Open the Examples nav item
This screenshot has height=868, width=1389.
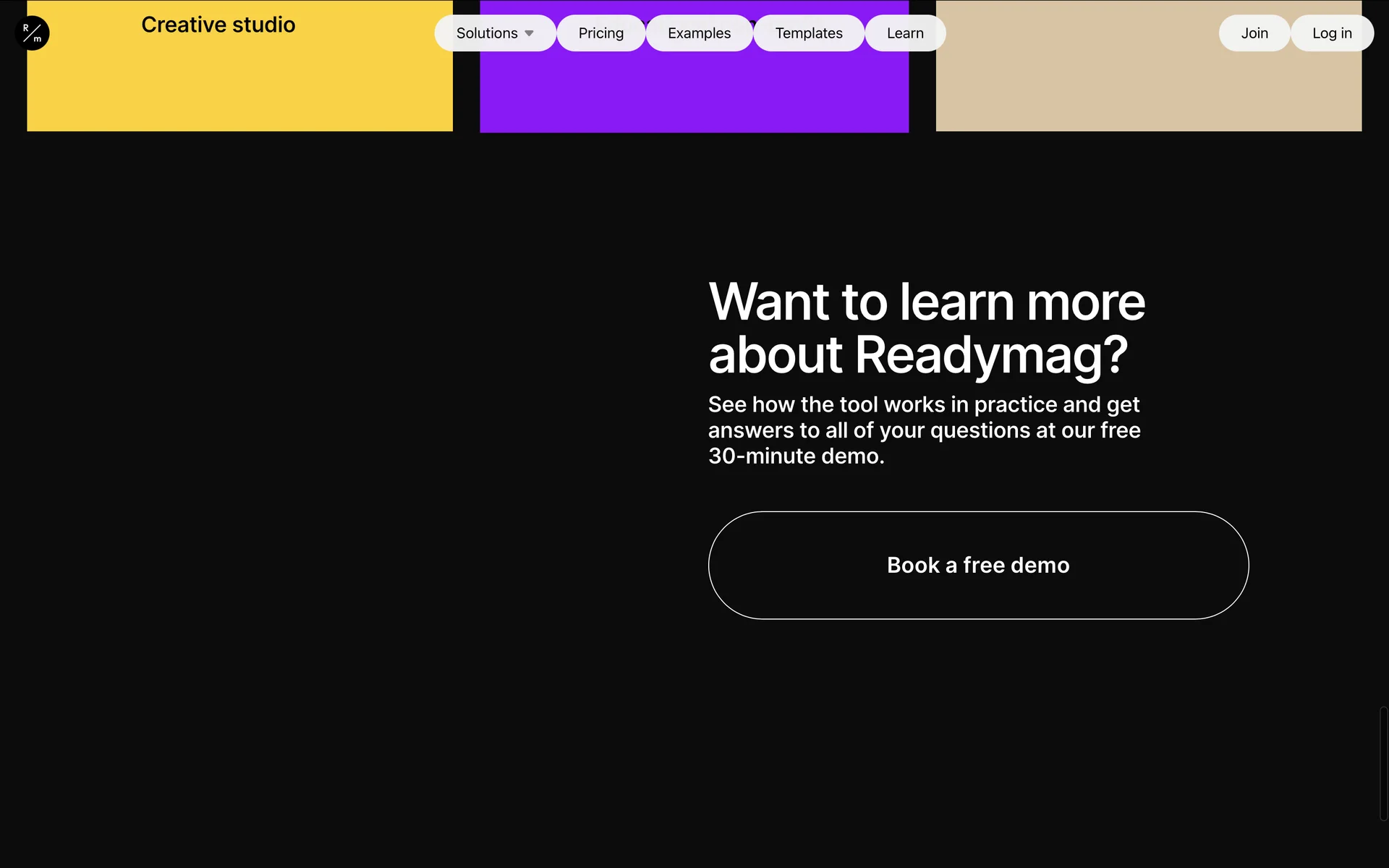tap(699, 33)
